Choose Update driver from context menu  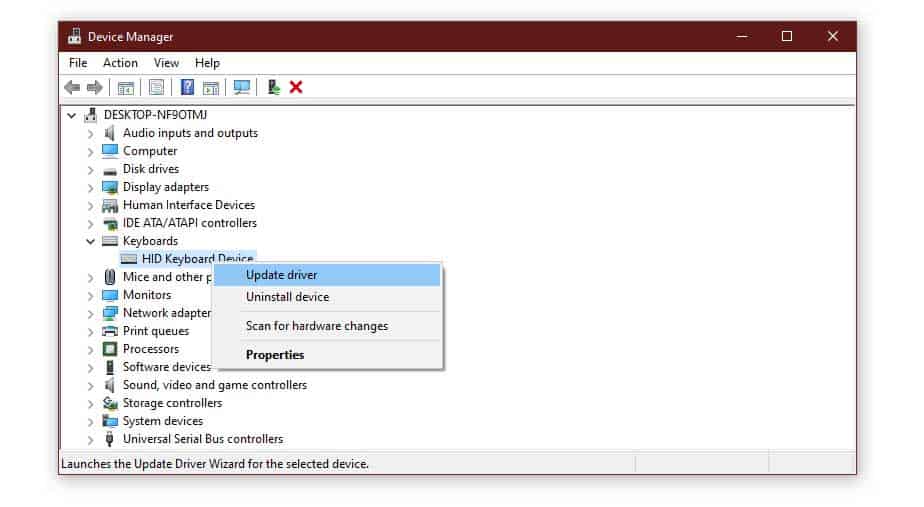(x=327, y=275)
